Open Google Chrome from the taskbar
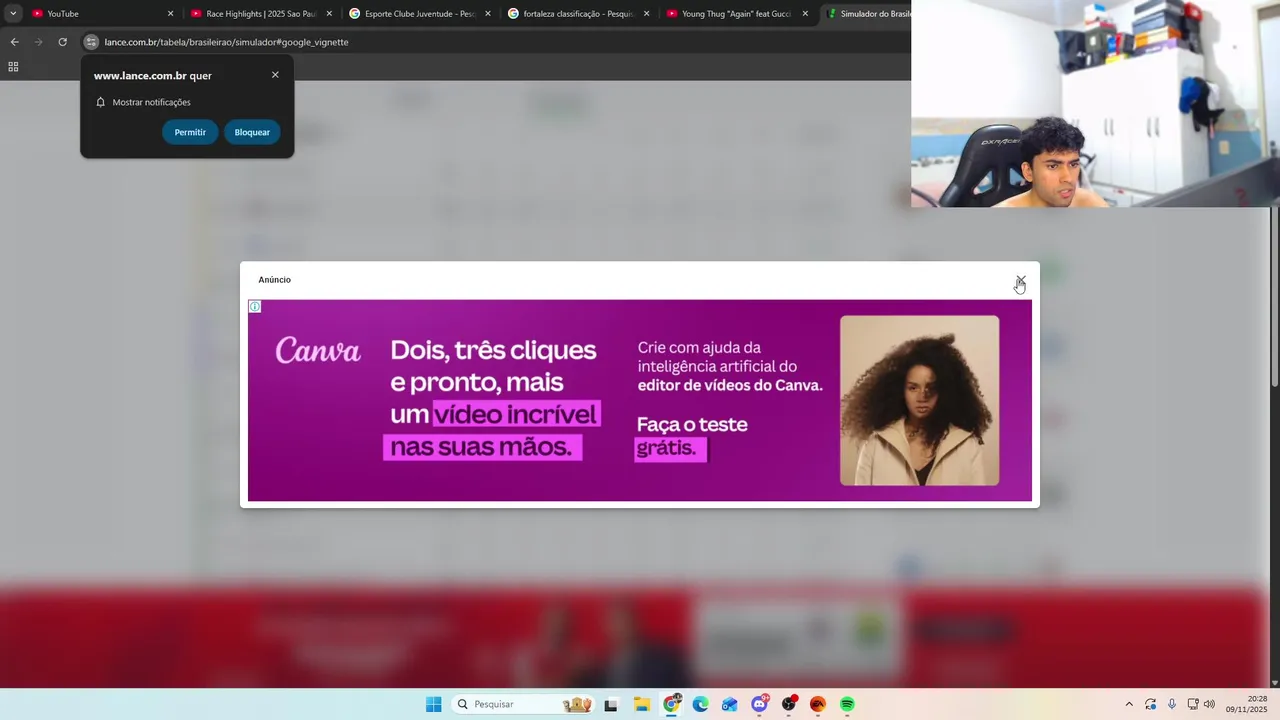 [x=672, y=704]
